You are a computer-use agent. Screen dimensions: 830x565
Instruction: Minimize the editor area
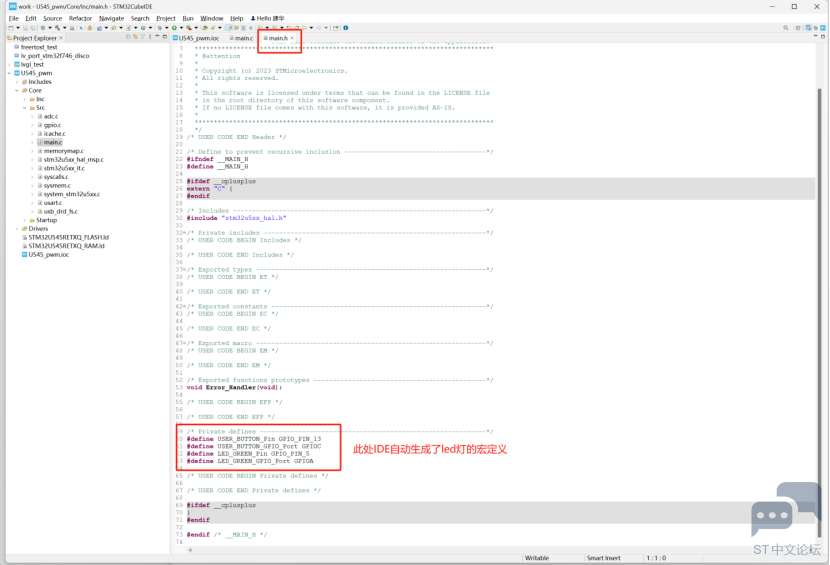[816, 36]
